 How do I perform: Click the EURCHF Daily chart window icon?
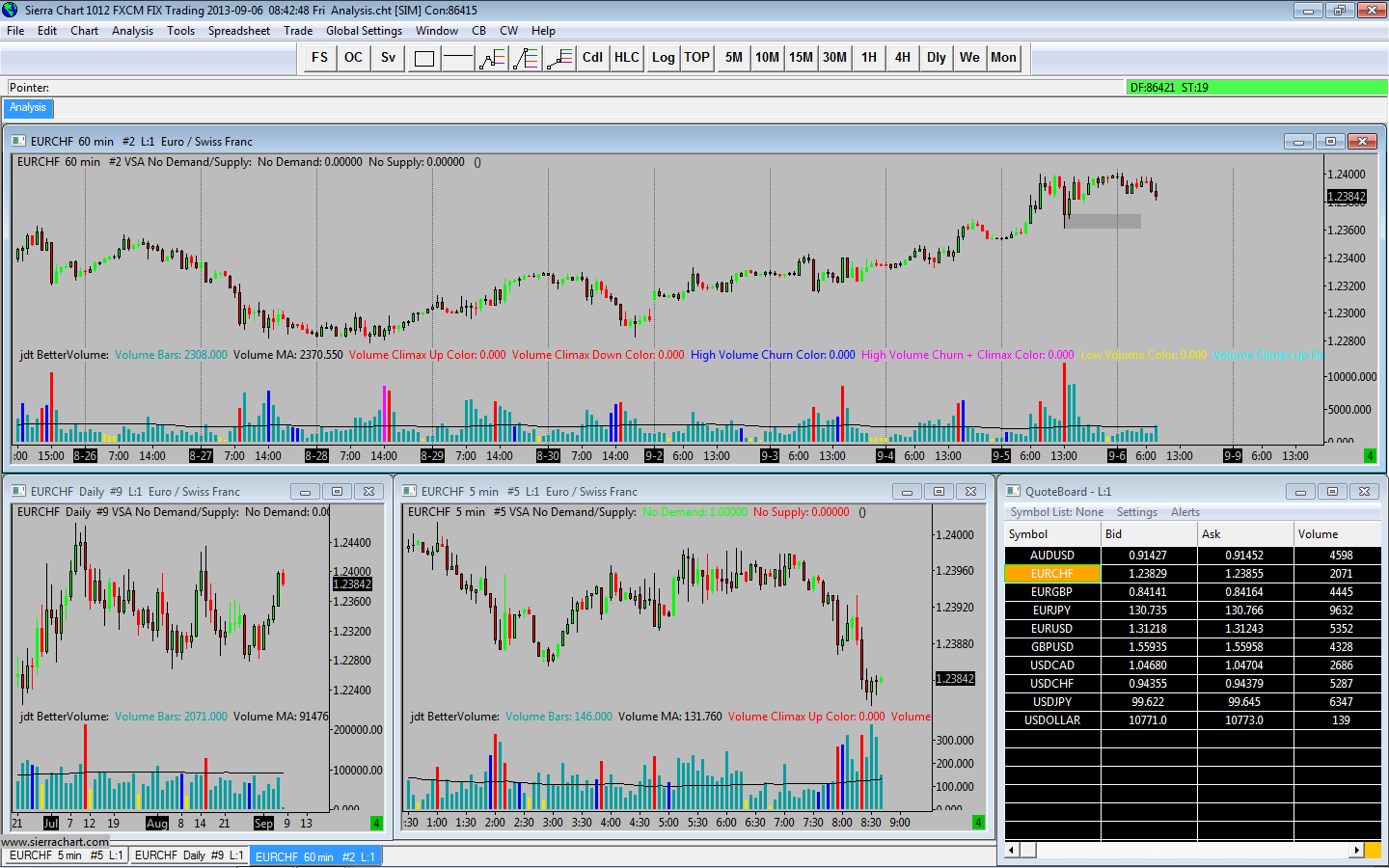[x=18, y=491]
